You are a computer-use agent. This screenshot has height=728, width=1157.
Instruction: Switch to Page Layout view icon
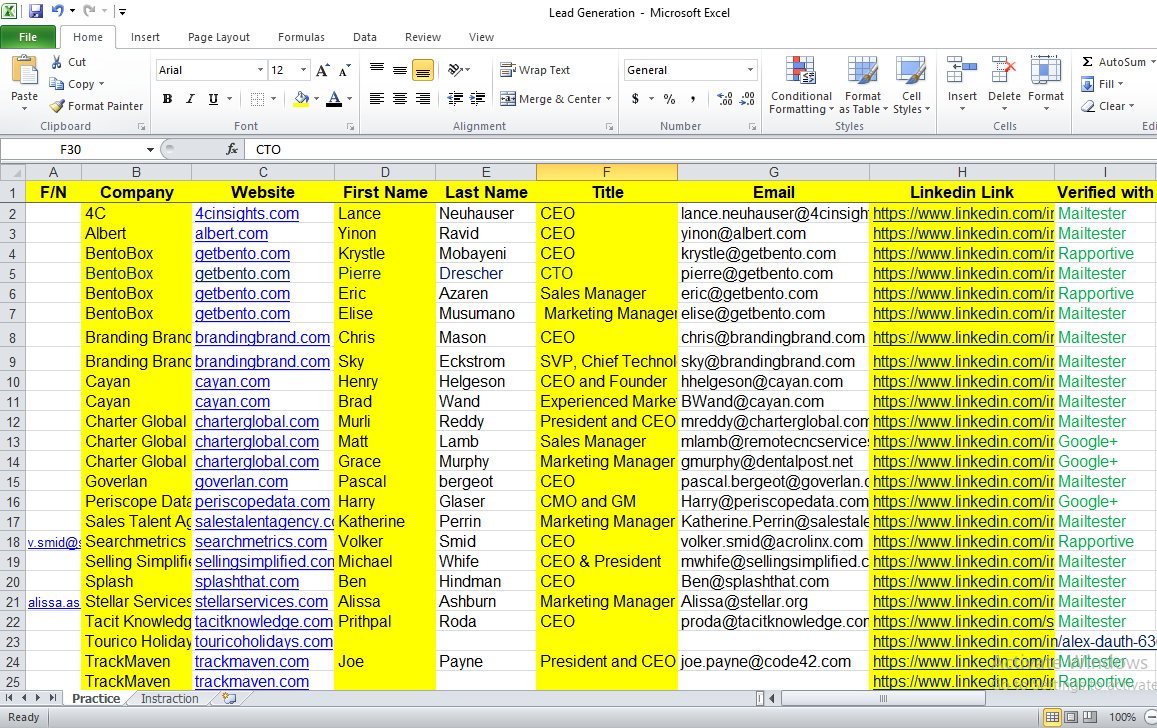pyautogui.click(x=1071, y=717)
